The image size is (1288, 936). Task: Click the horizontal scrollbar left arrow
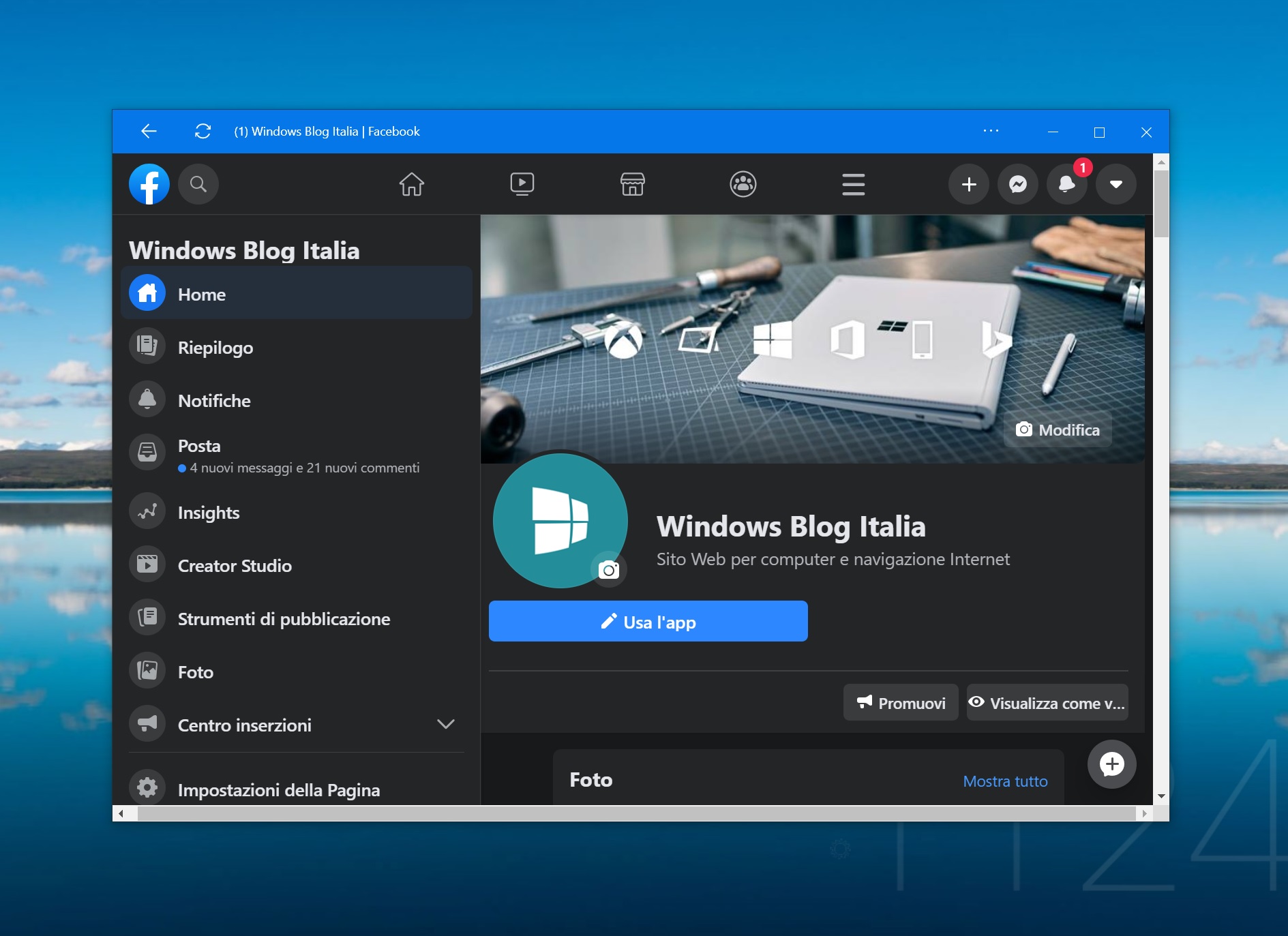pyautogui.click(x=121, y=813)
